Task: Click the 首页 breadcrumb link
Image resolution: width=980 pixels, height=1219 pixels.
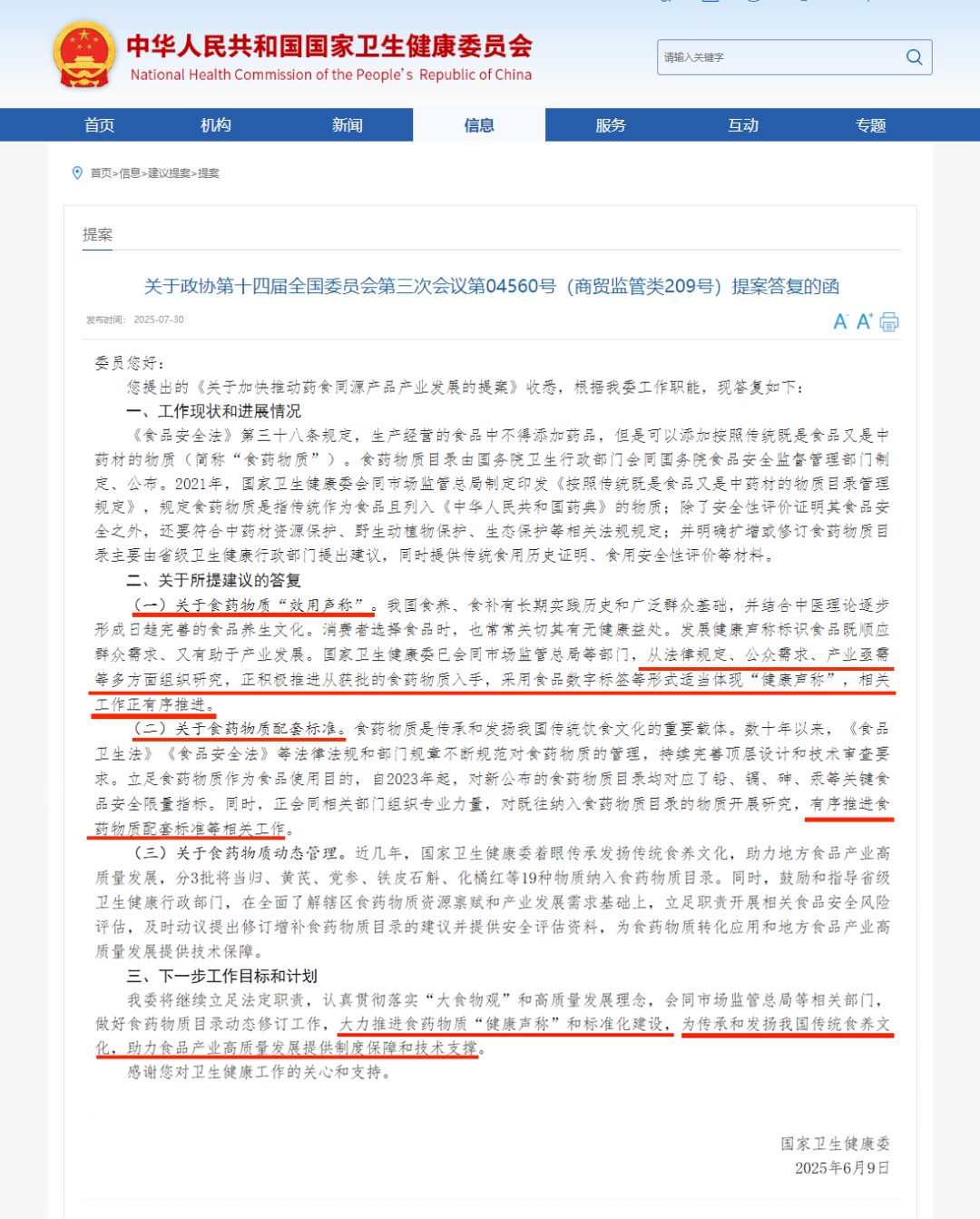Action: (101, 173)
